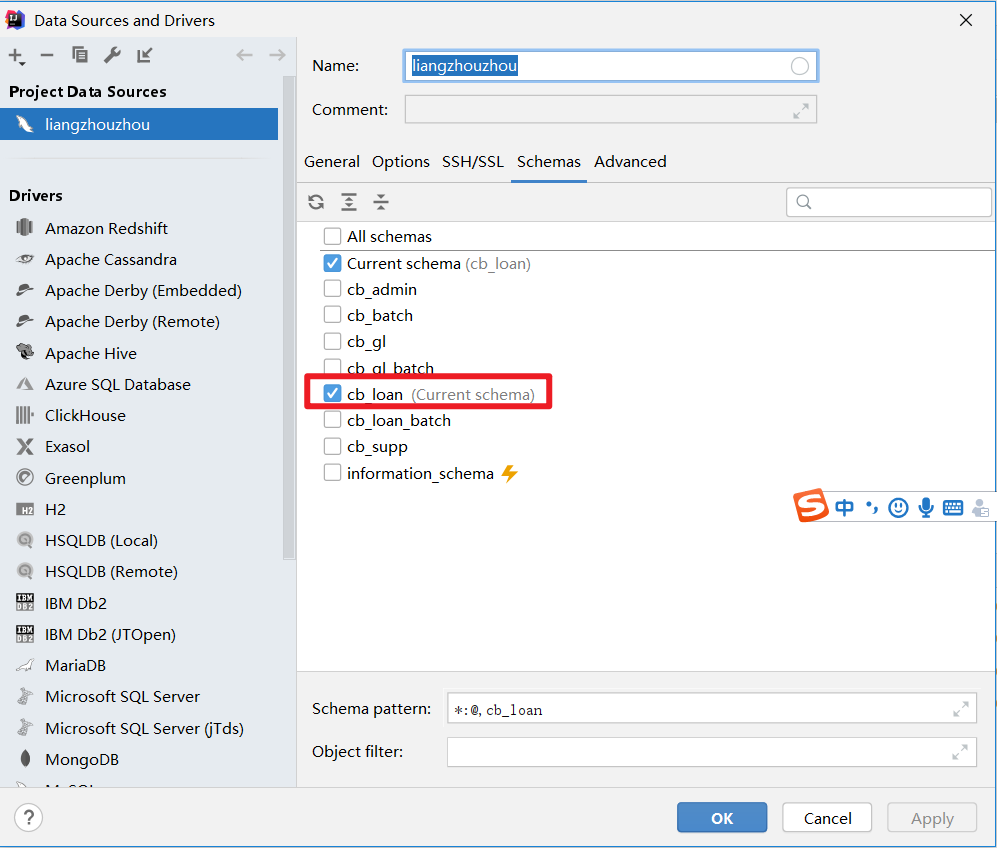This screenshot has height=848, width=997.
Task: Check the cb_admin schema checkbox
Action: pyautogui.click(x=333, y=289)
